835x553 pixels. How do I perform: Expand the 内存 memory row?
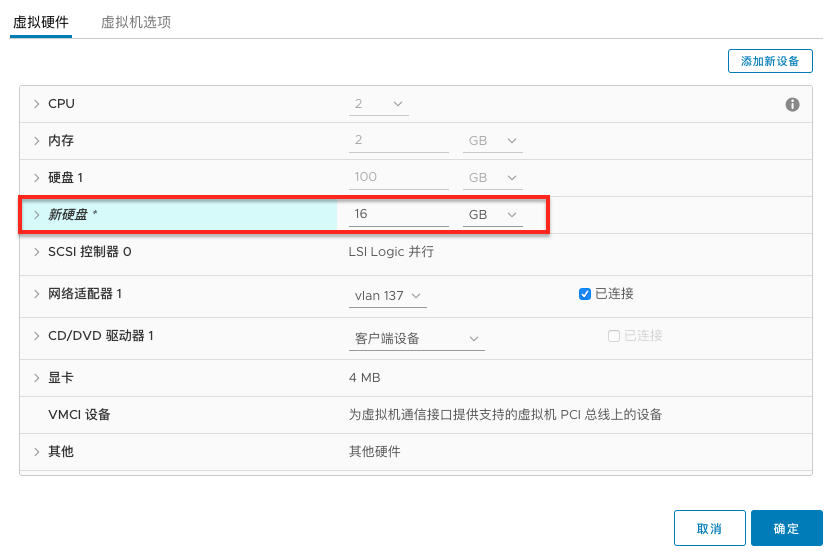pyautogui.click(x=37, y=141)
